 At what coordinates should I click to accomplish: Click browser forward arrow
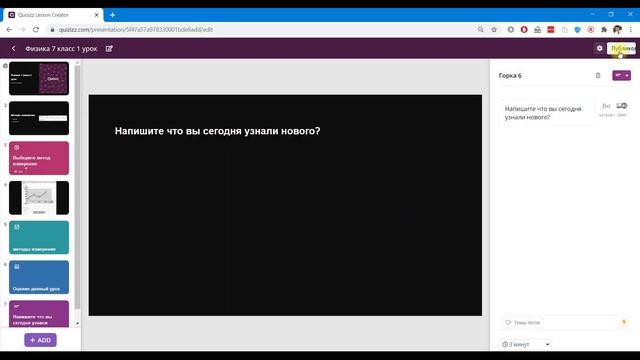[22, 29]
